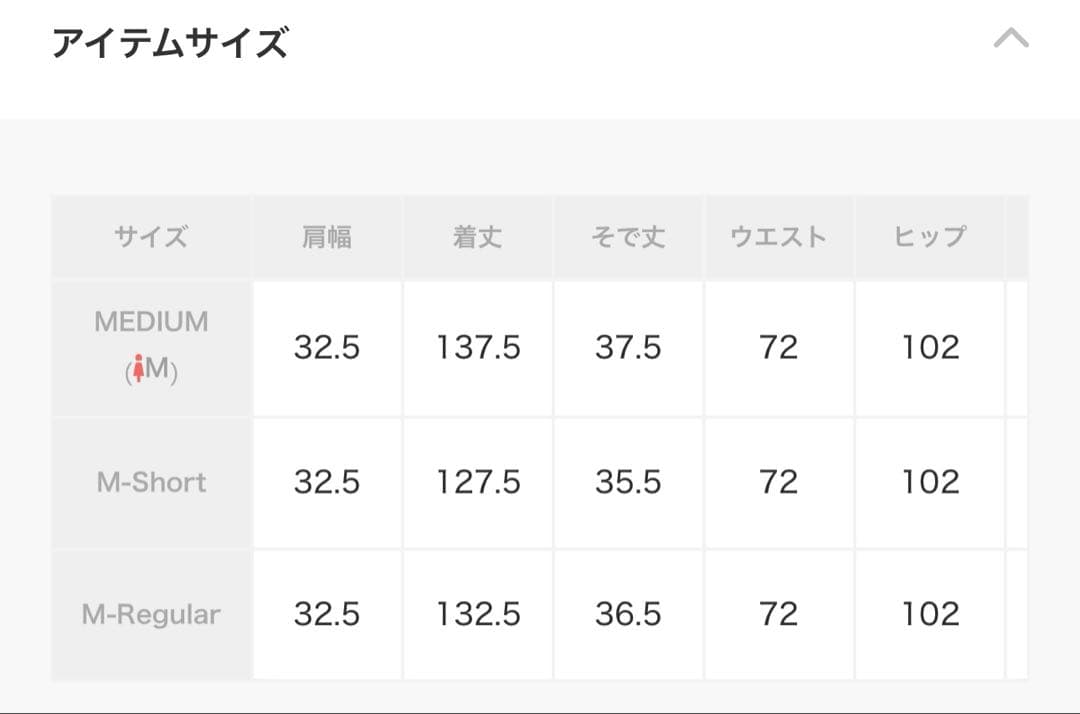Click the 127.5 着丈 value for M-Short
This screenshot has height=714, width=1080.
(x=477, y=482)
